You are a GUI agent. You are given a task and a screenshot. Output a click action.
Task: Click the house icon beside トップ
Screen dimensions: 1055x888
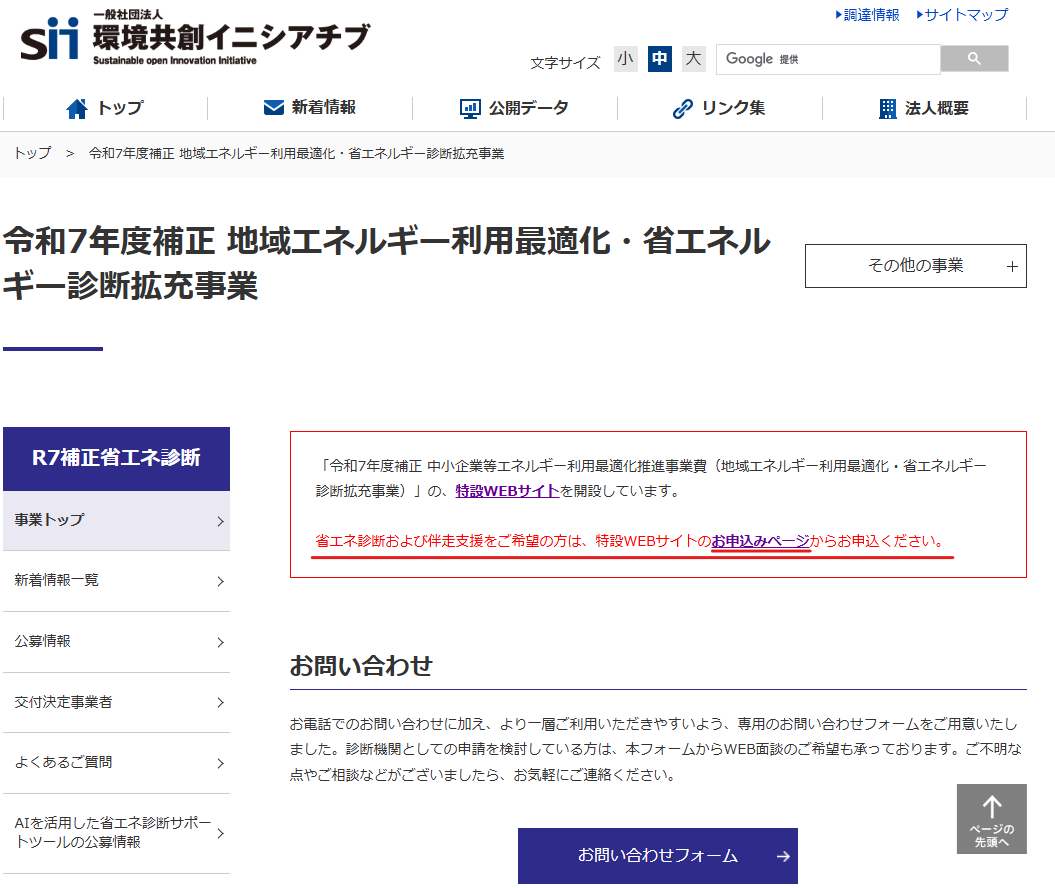coord(77,108)
